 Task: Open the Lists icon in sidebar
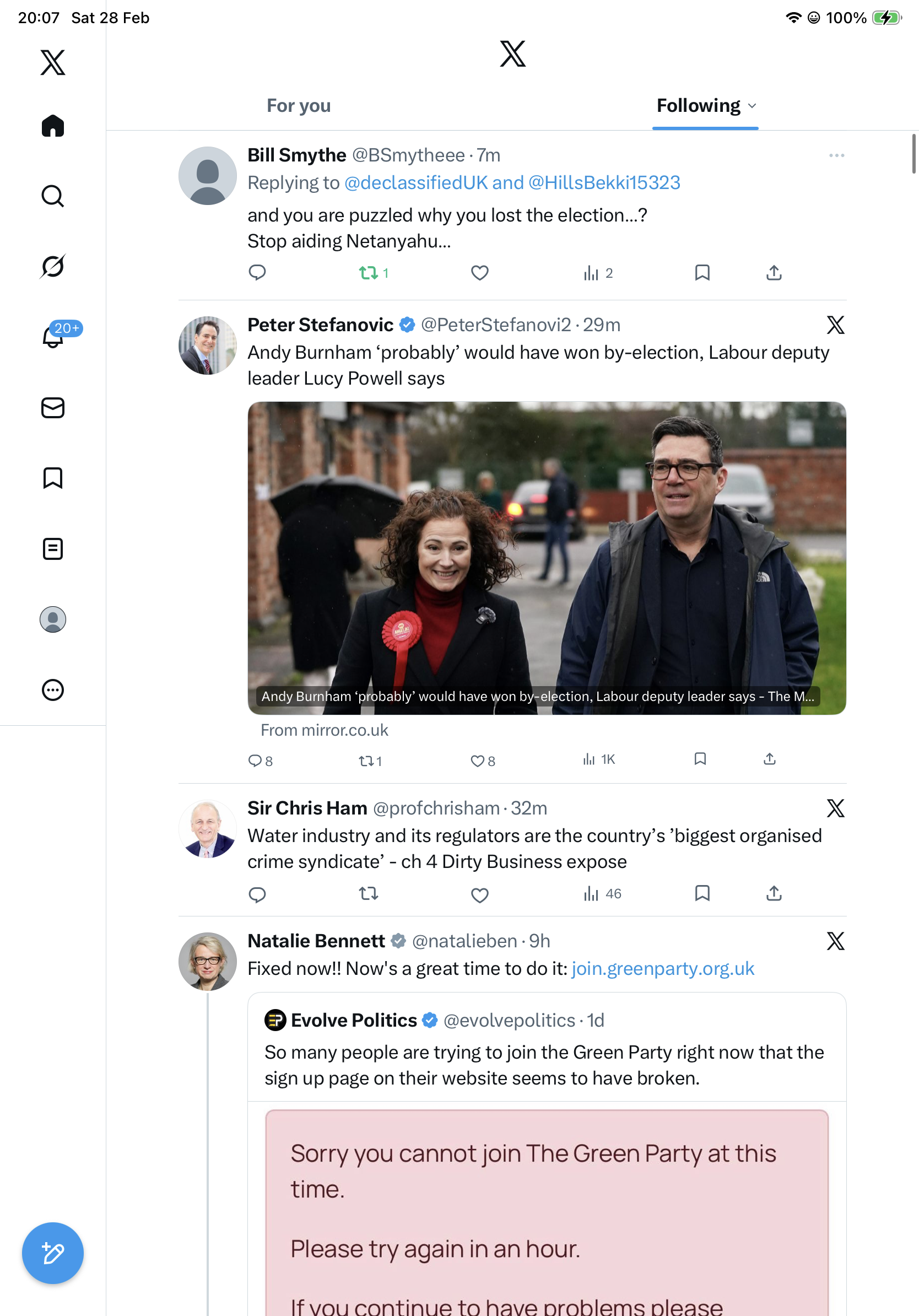coord(53,548)
